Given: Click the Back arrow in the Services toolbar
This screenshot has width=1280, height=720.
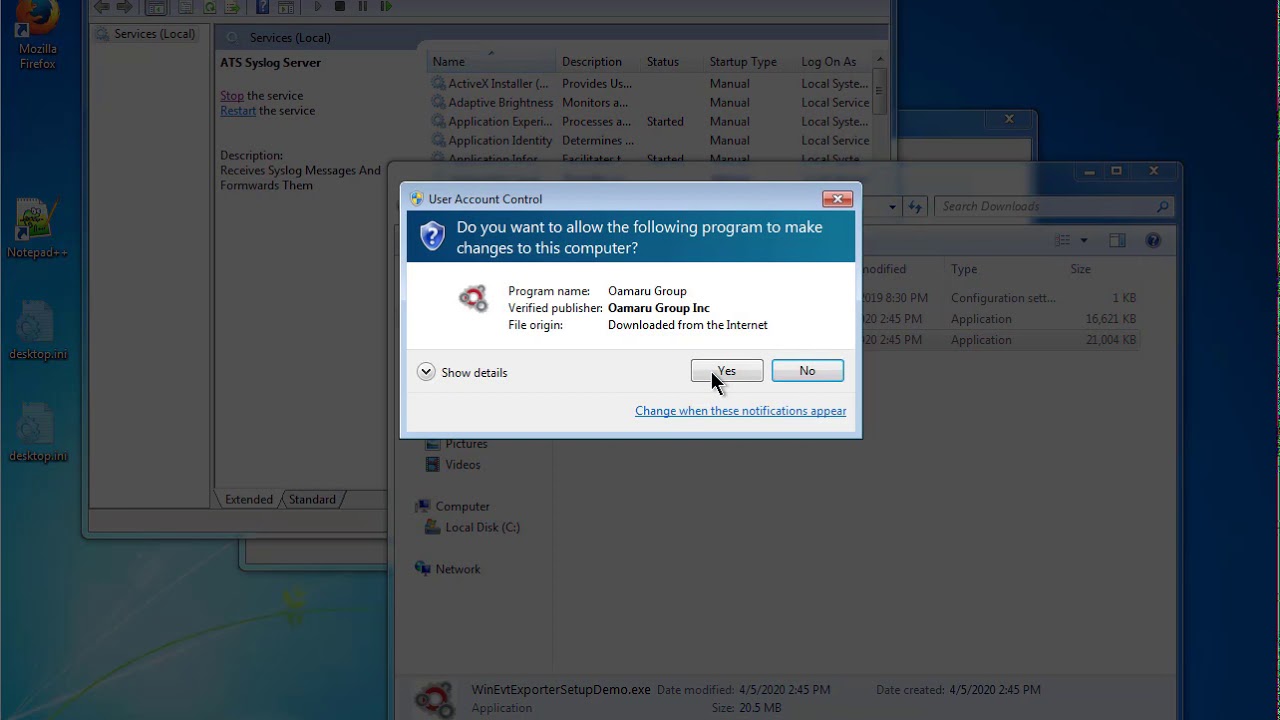Looking at the screenshot, I should (102, 7).
